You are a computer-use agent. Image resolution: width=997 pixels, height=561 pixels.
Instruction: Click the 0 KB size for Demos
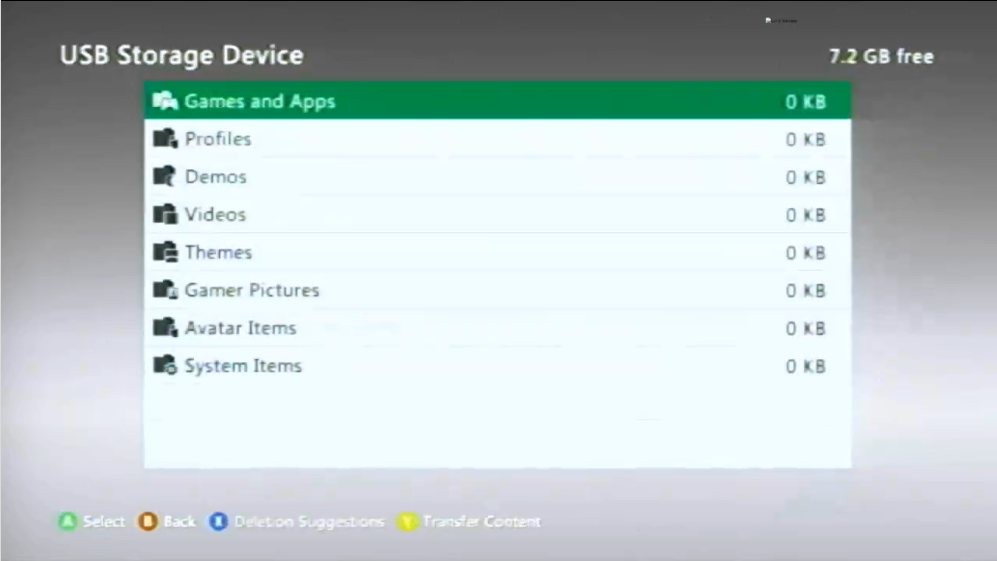click(x=806, y=177)
